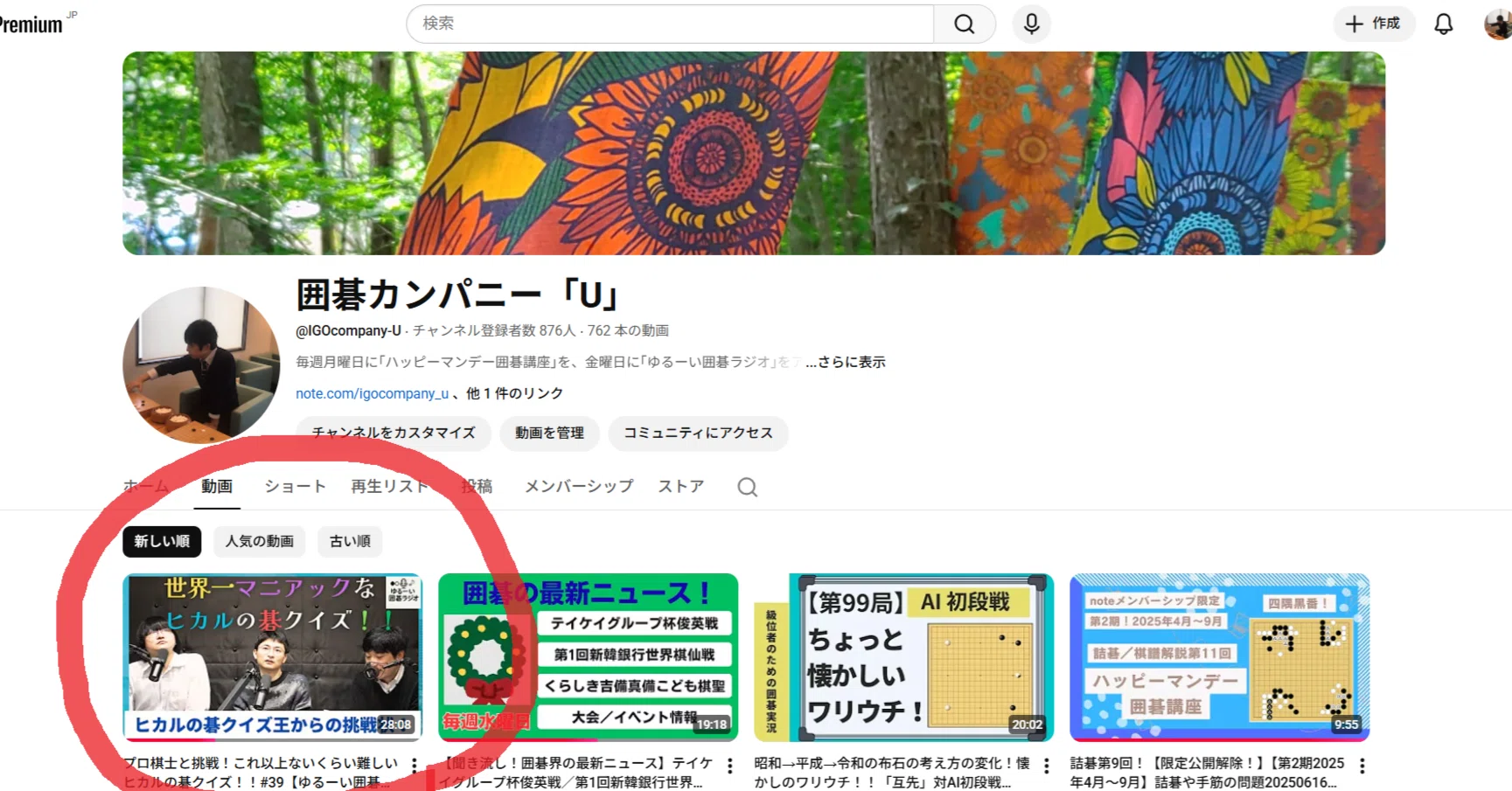Switch to the ホーム tab
This screenshot has height=791, width=1512.
pyautogui.click(x=146, y=486)
